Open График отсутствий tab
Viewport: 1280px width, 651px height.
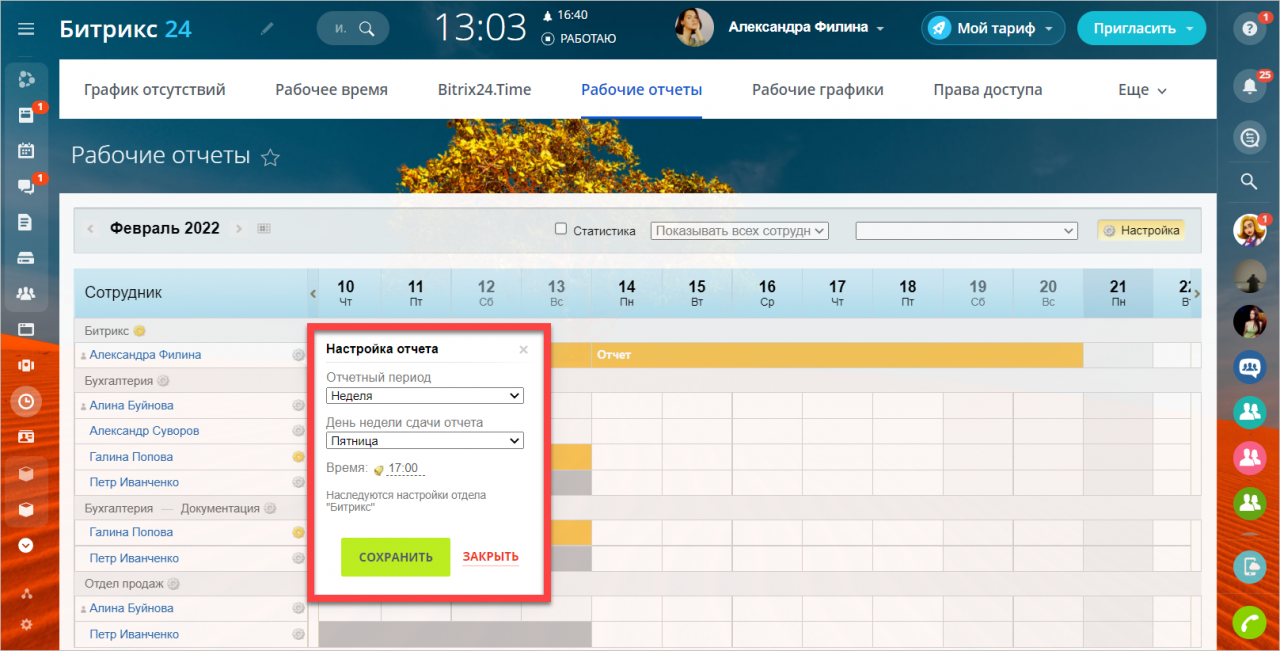(155, 90)
